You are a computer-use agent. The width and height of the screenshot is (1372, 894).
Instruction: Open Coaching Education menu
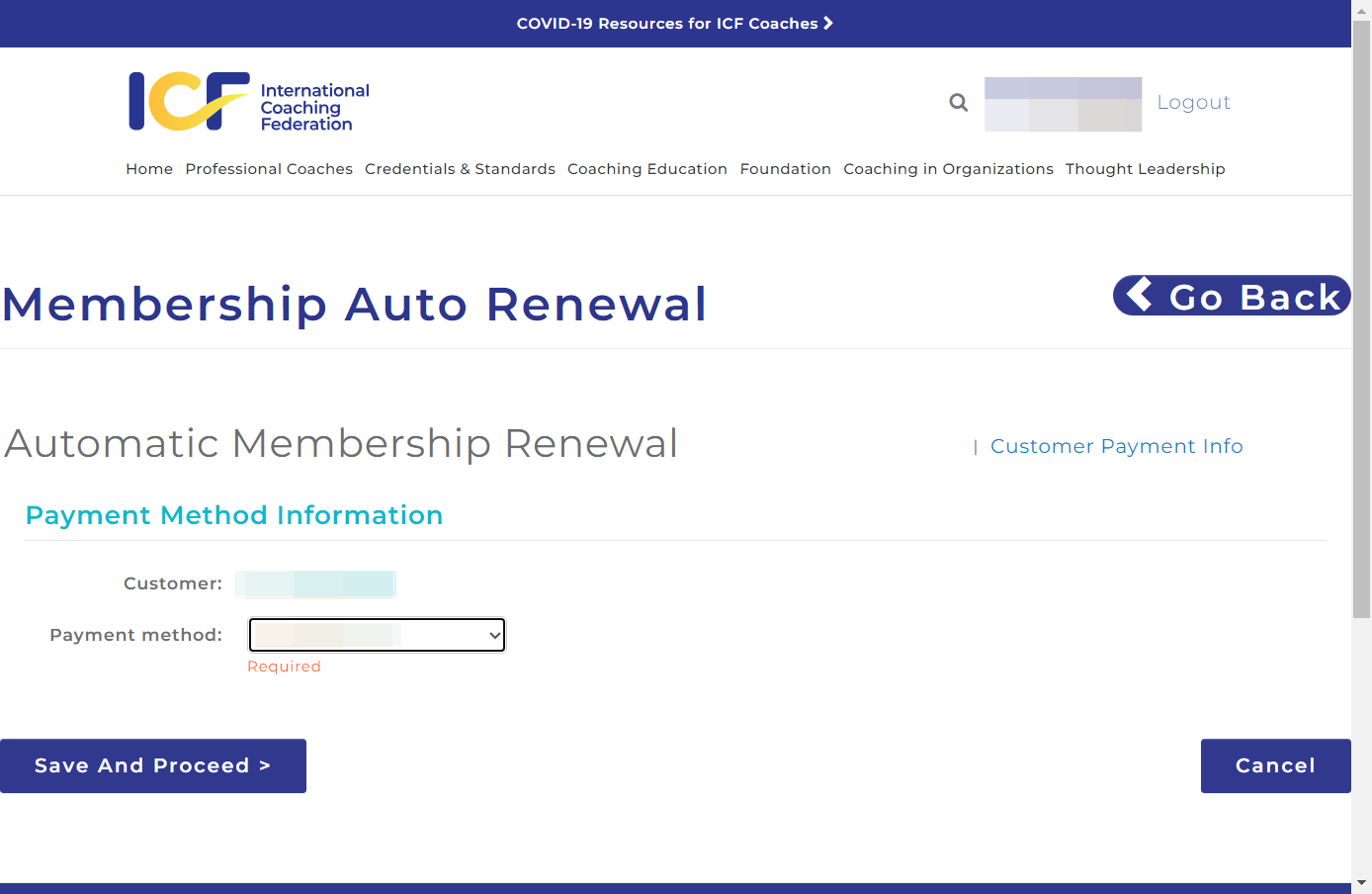tap(647, 169)
